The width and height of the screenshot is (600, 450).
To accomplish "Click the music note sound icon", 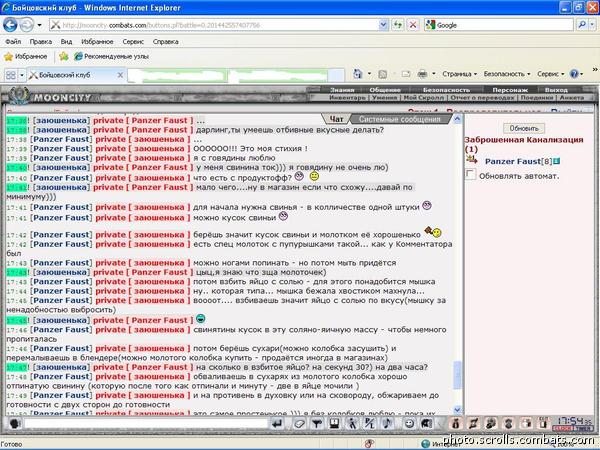I will coord(387,423).
